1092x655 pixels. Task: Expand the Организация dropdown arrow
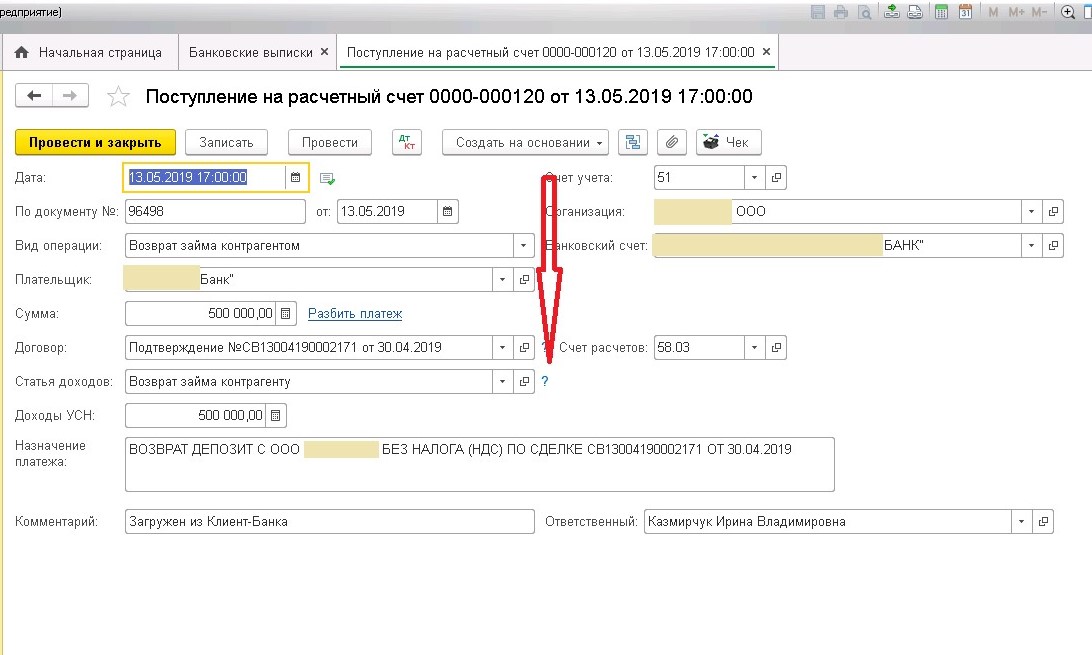(x=1031, y=211)
